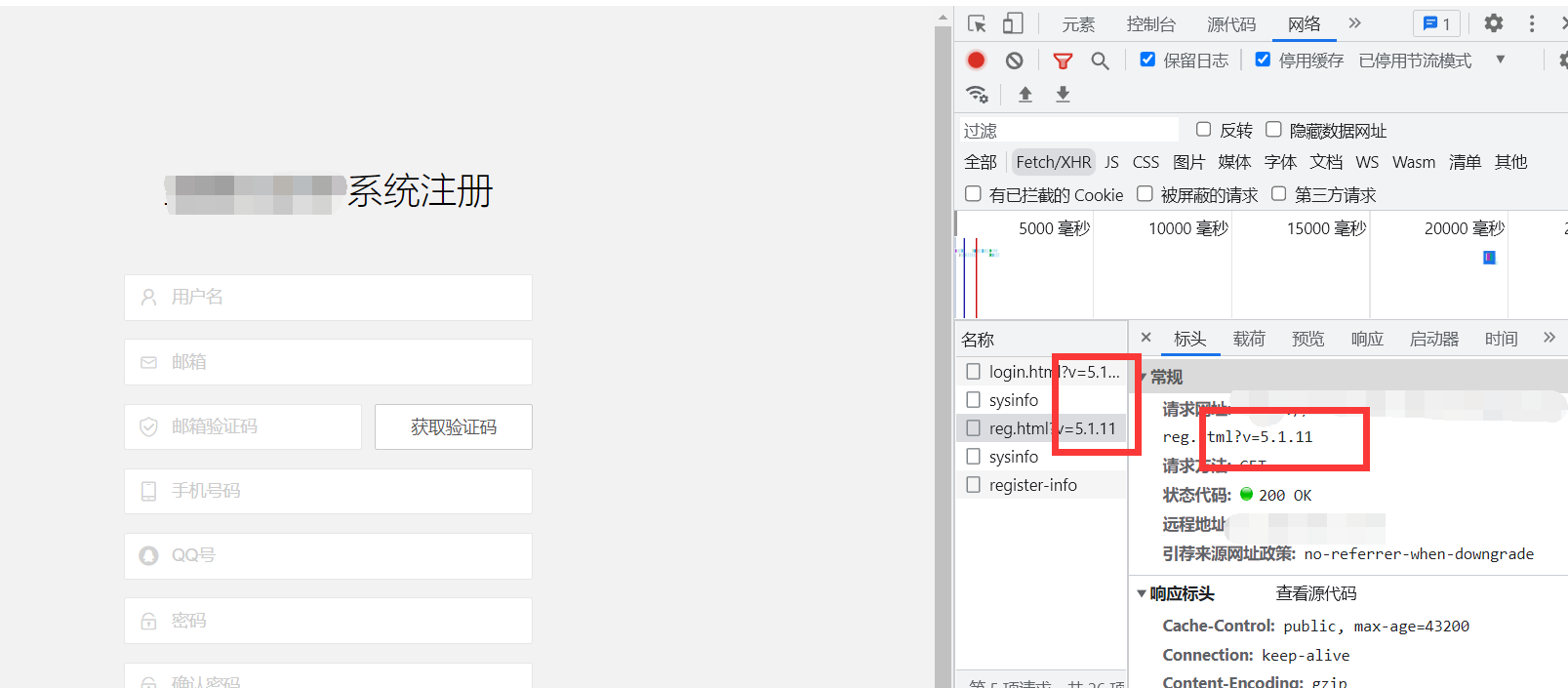
Task: Click 查看源代码 link
Action: (1315, 593)
